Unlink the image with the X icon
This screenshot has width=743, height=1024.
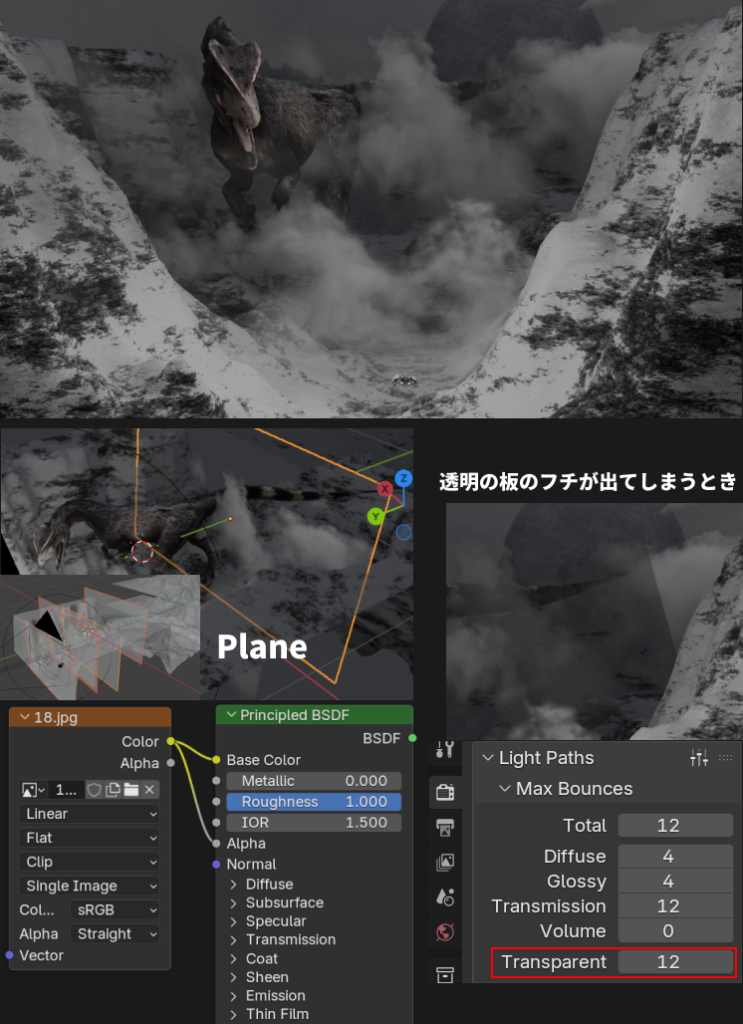[x=149, y=790]
